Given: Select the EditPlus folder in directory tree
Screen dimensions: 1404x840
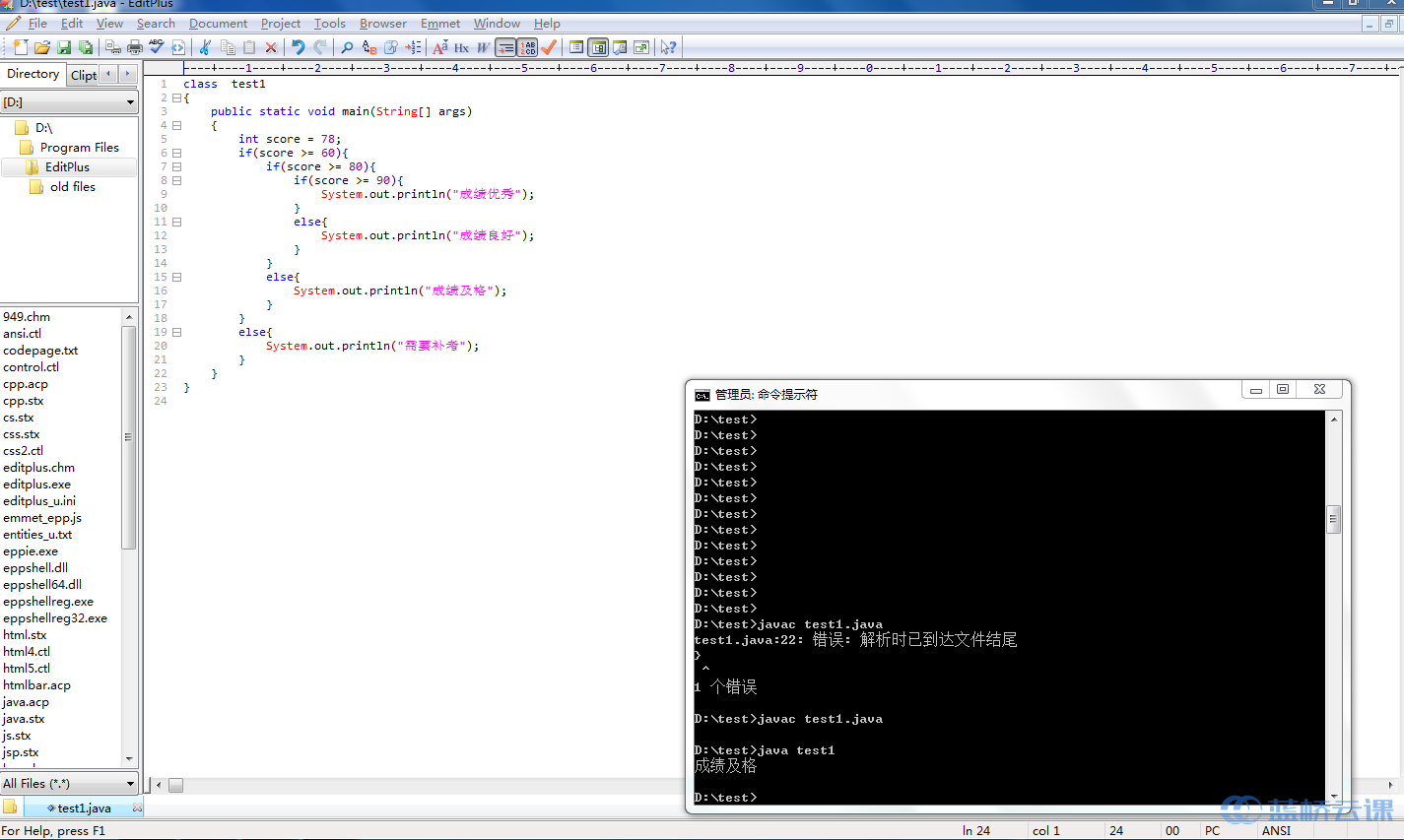Looking at the screenshot, I should (67, 167).
